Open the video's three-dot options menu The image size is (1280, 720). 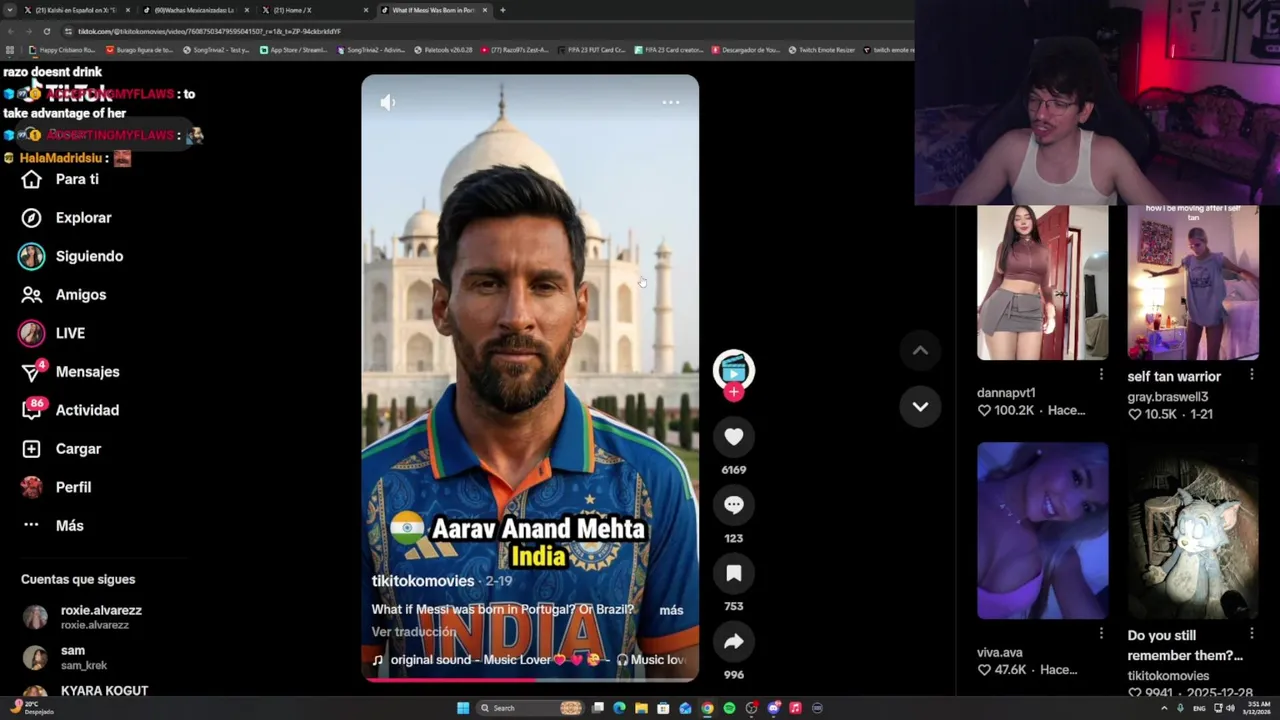tap(671, 102)
